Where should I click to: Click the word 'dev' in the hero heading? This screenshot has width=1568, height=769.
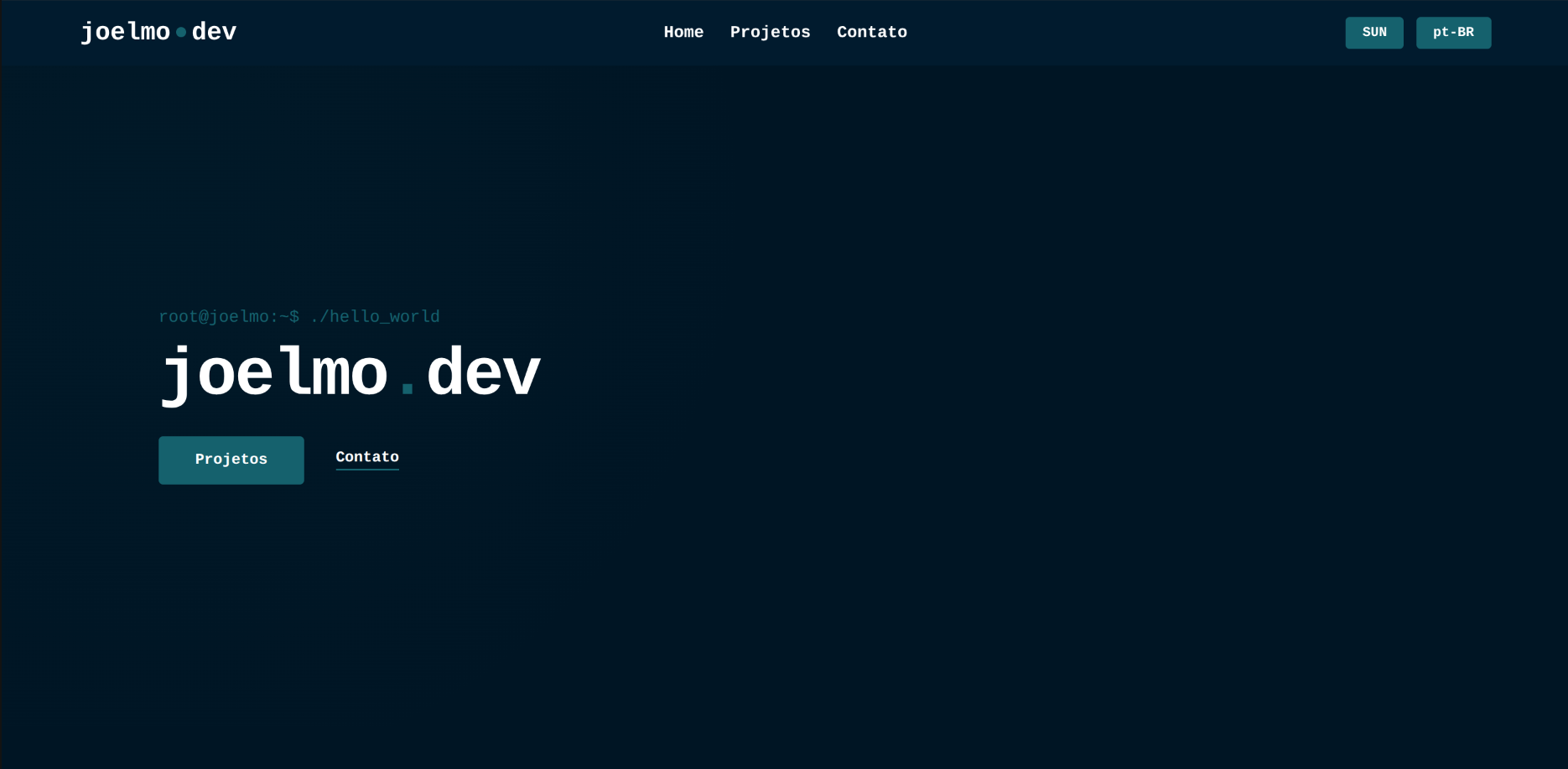(x=484, y=372)
